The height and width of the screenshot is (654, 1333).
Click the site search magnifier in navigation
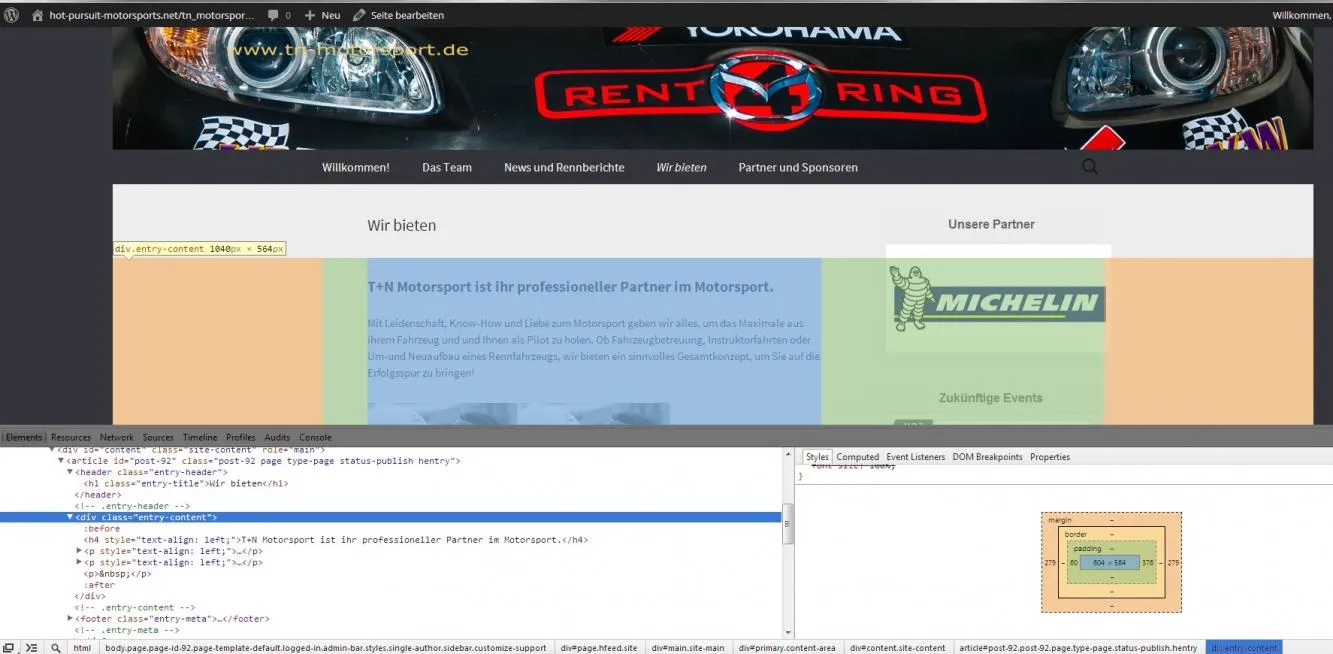[x=1089, y=167]
